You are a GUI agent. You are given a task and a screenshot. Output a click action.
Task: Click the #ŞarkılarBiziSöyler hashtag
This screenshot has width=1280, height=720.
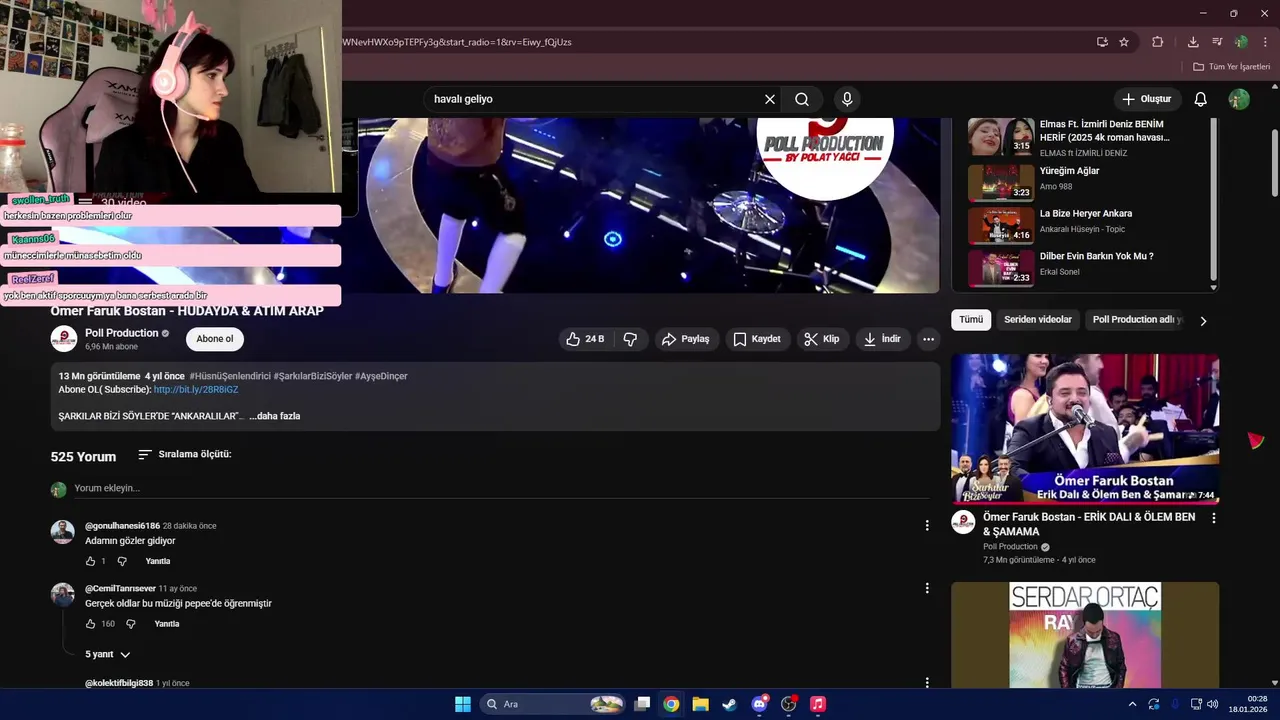313,376
